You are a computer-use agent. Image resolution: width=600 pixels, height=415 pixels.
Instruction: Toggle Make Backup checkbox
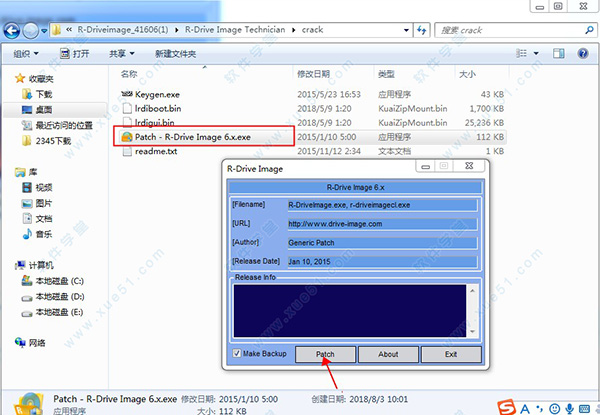tap(237, 353)
